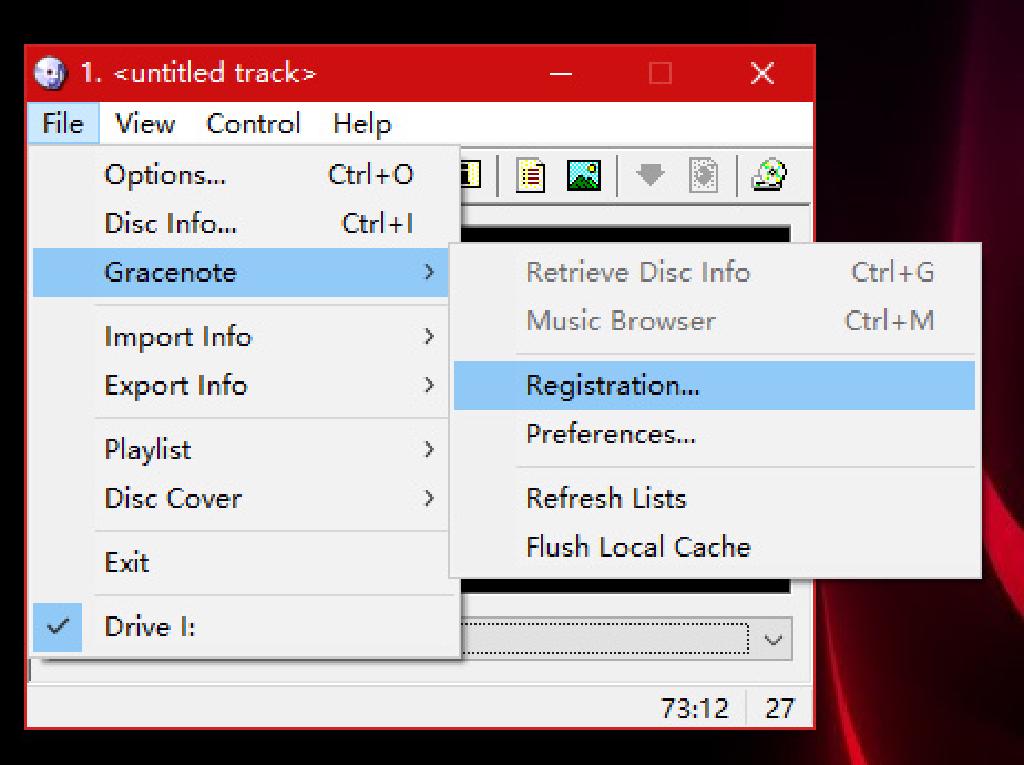Screen dimensions: 1024x765
Task: Choose Refresh Lists menu entry
Action: coord(714,498)
